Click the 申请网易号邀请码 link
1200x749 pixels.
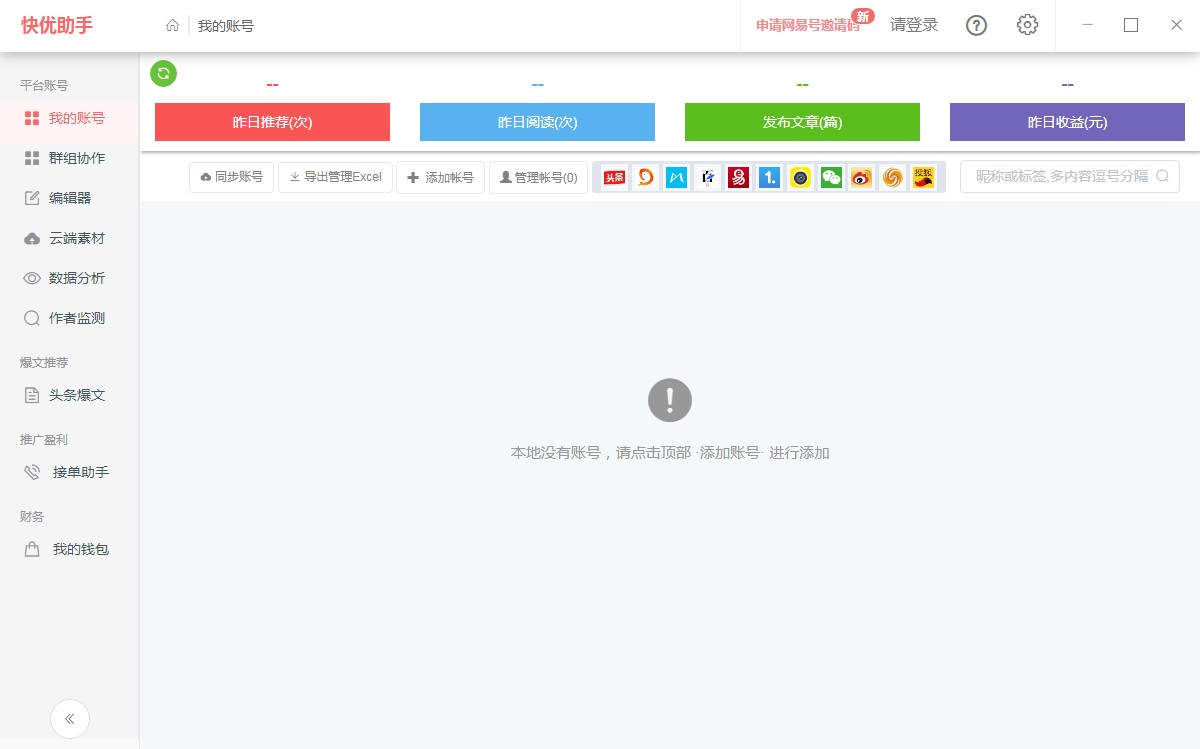[x=808, y=25]
